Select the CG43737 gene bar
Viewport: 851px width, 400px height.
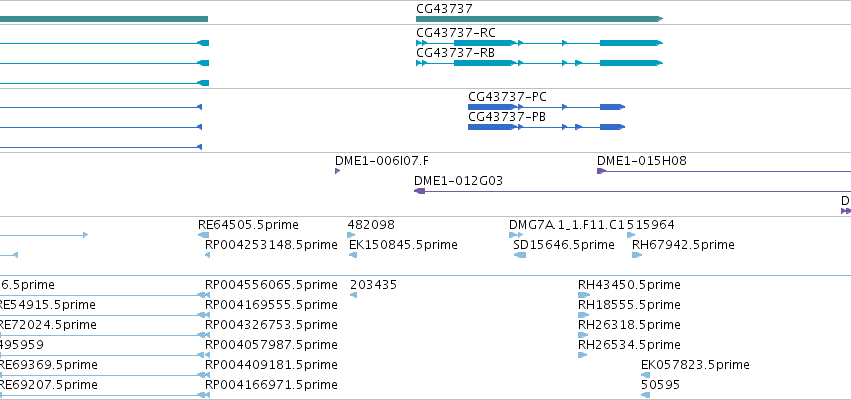(539, 19)
